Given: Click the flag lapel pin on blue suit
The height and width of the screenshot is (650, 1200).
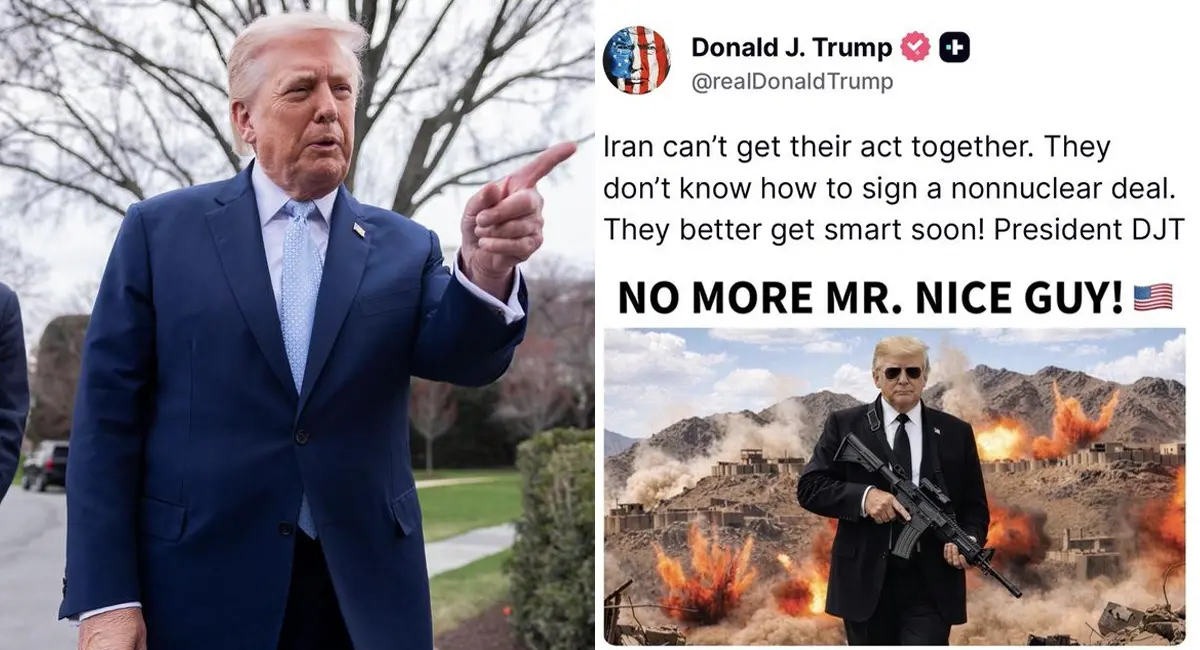Looking at the screenshot, I should pos(358,230).
